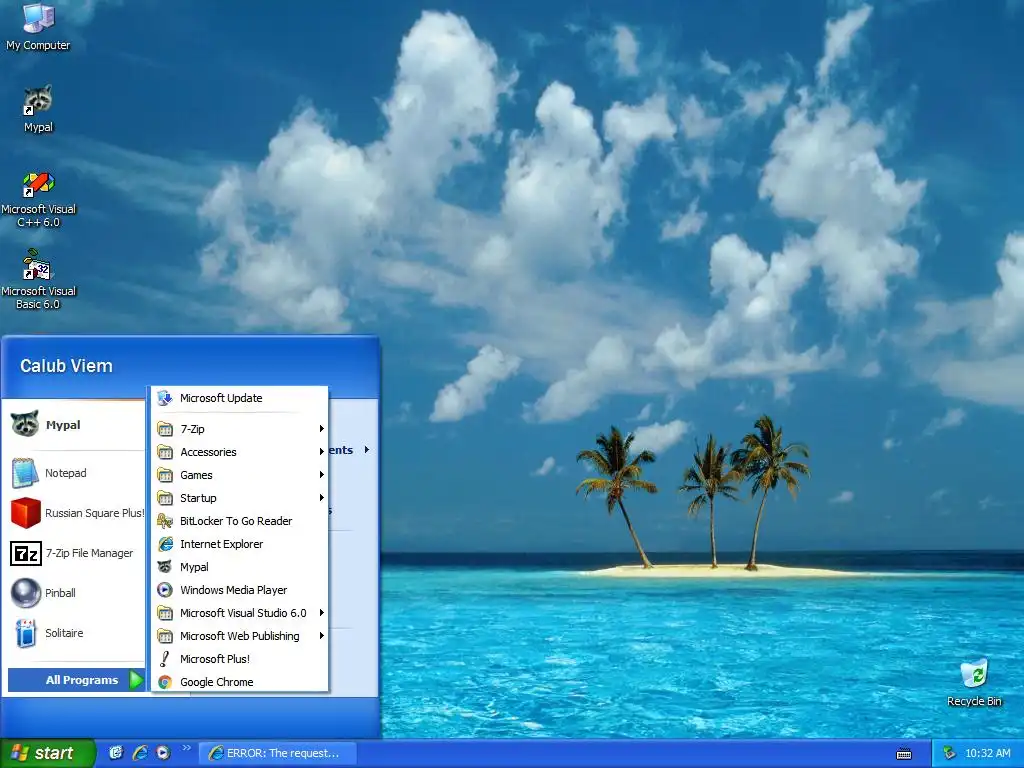
Task: Expand Microsoft Web Publishing submenu
Action: [x=240, y=636]
